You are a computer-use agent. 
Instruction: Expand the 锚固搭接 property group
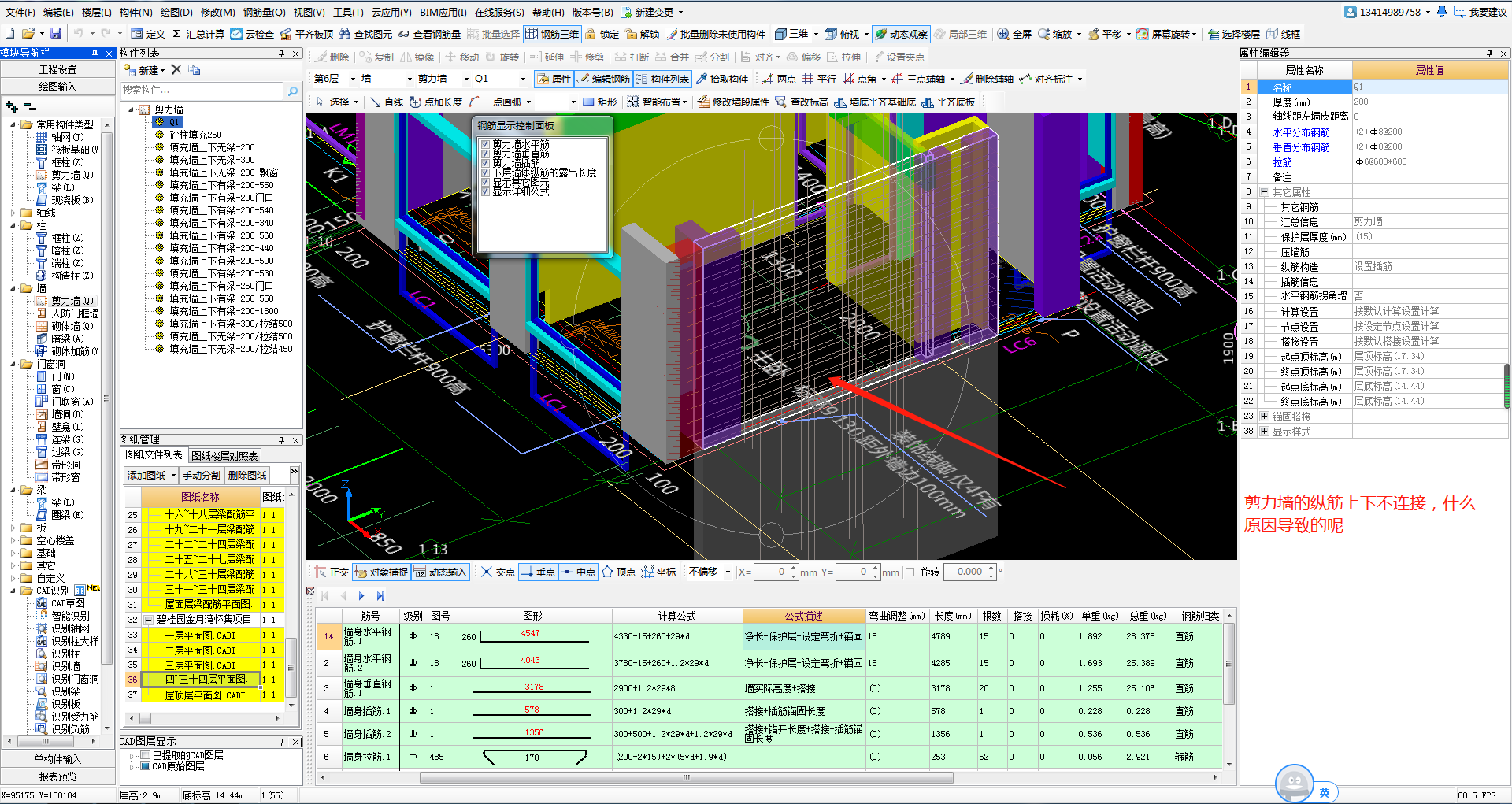[1264, 417]
